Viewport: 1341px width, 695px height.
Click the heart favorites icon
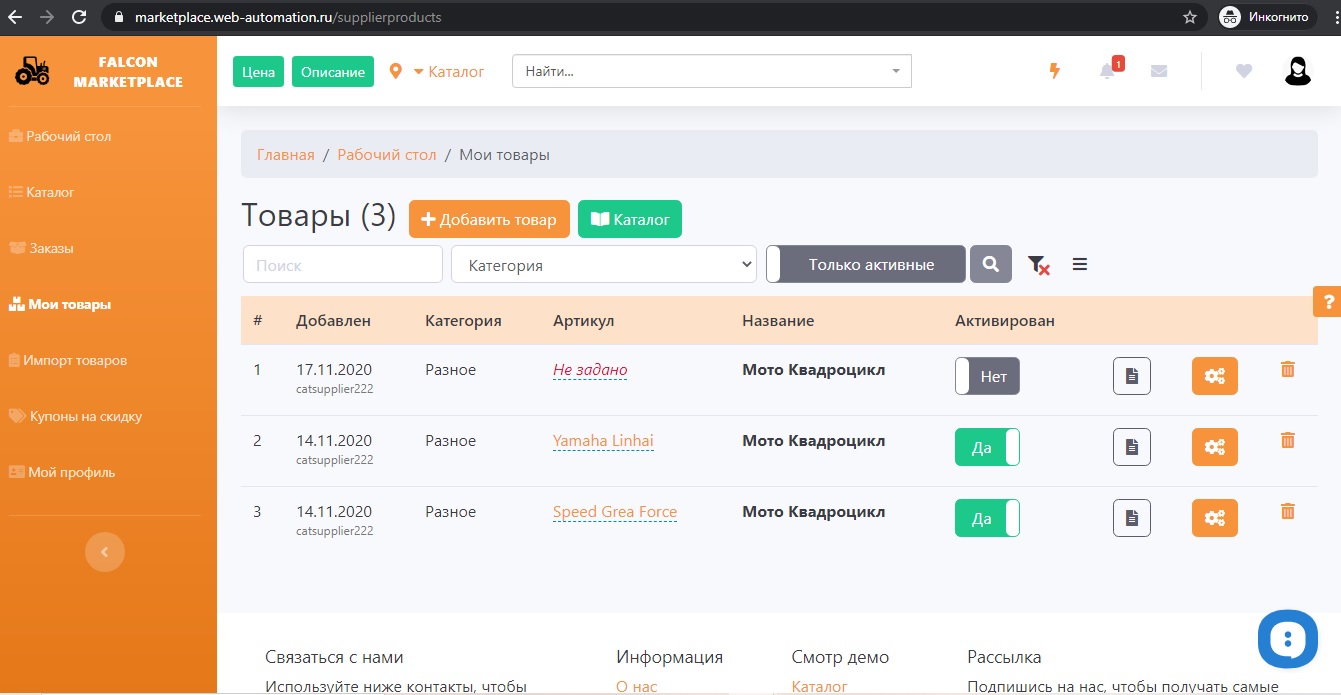(1243, 71)
